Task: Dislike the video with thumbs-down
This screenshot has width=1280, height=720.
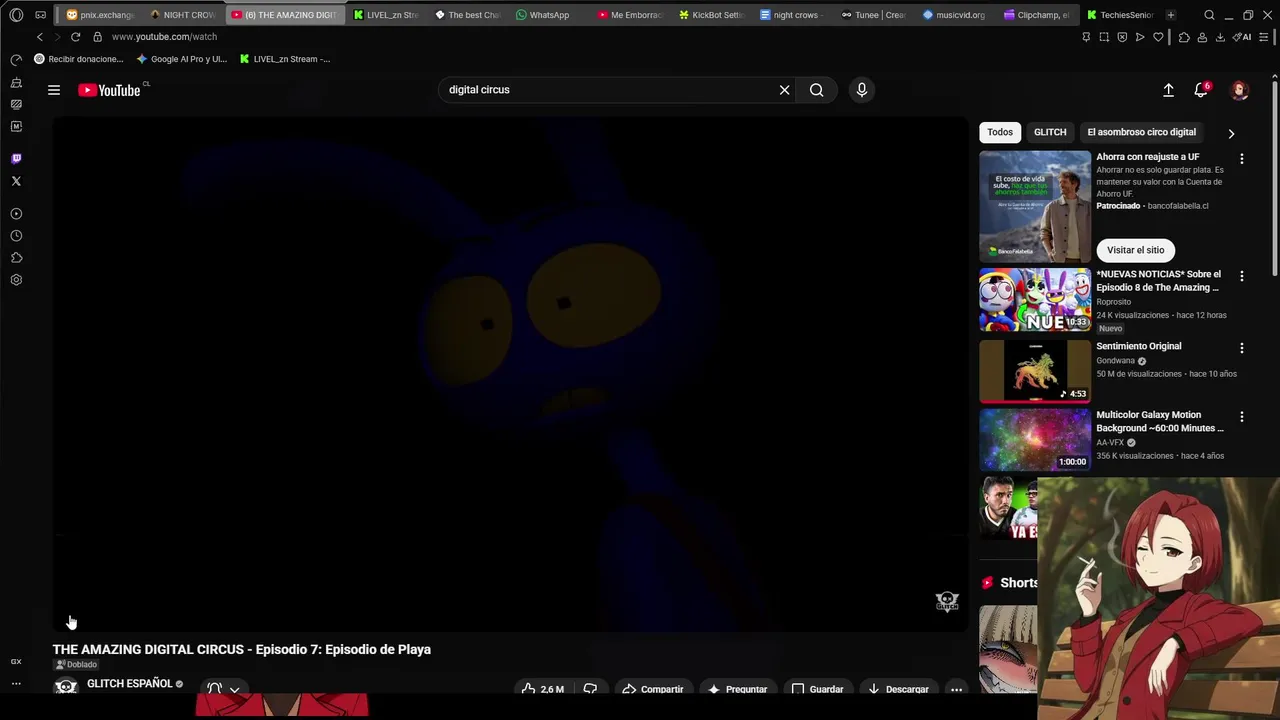Action: click(590, 689)
